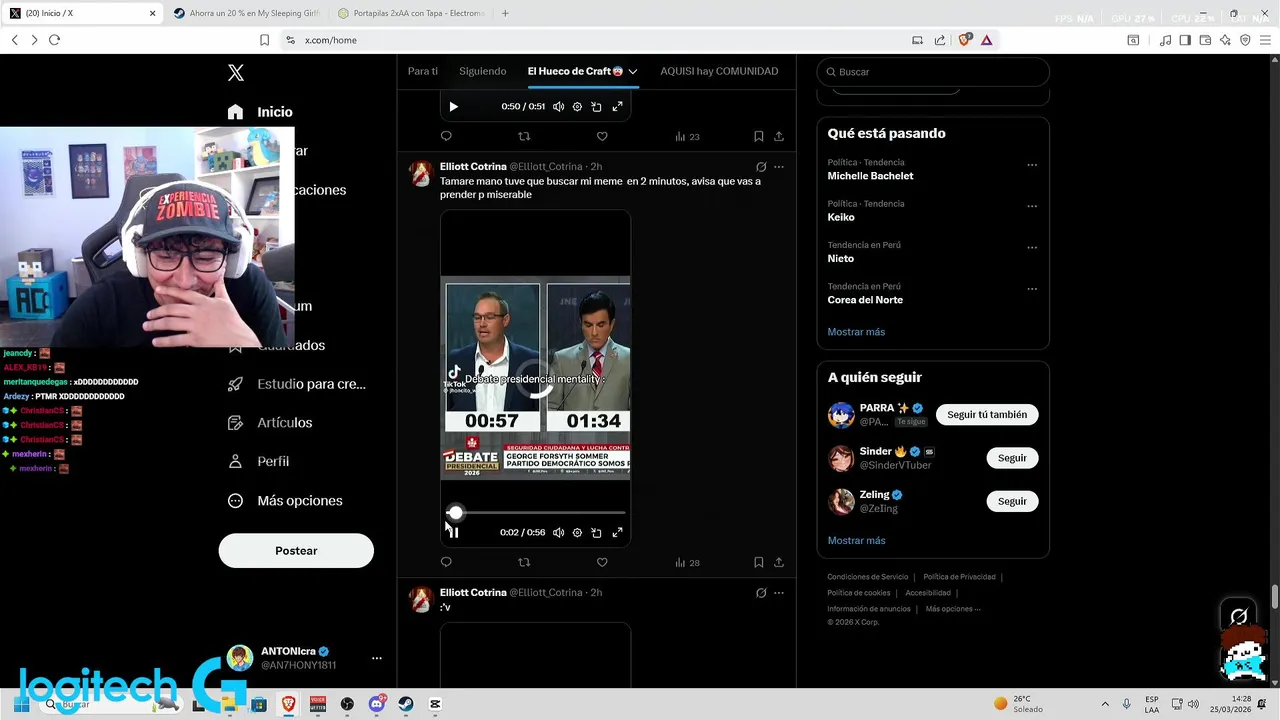The image size is (1280, 720).
Task: Reply to the post with 28 views
Action: coord(446,563)
